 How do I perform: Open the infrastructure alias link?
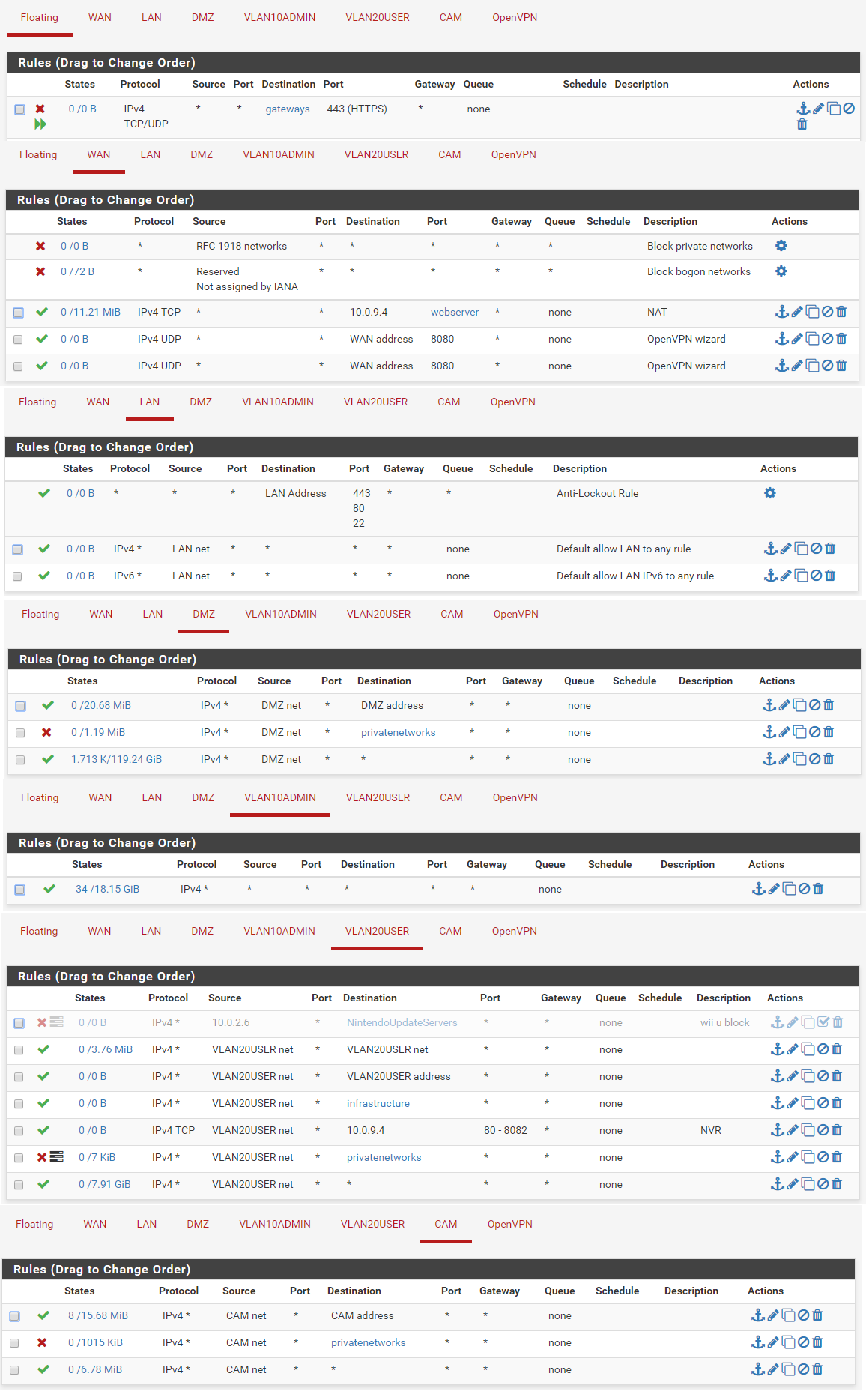[378, 1103]
